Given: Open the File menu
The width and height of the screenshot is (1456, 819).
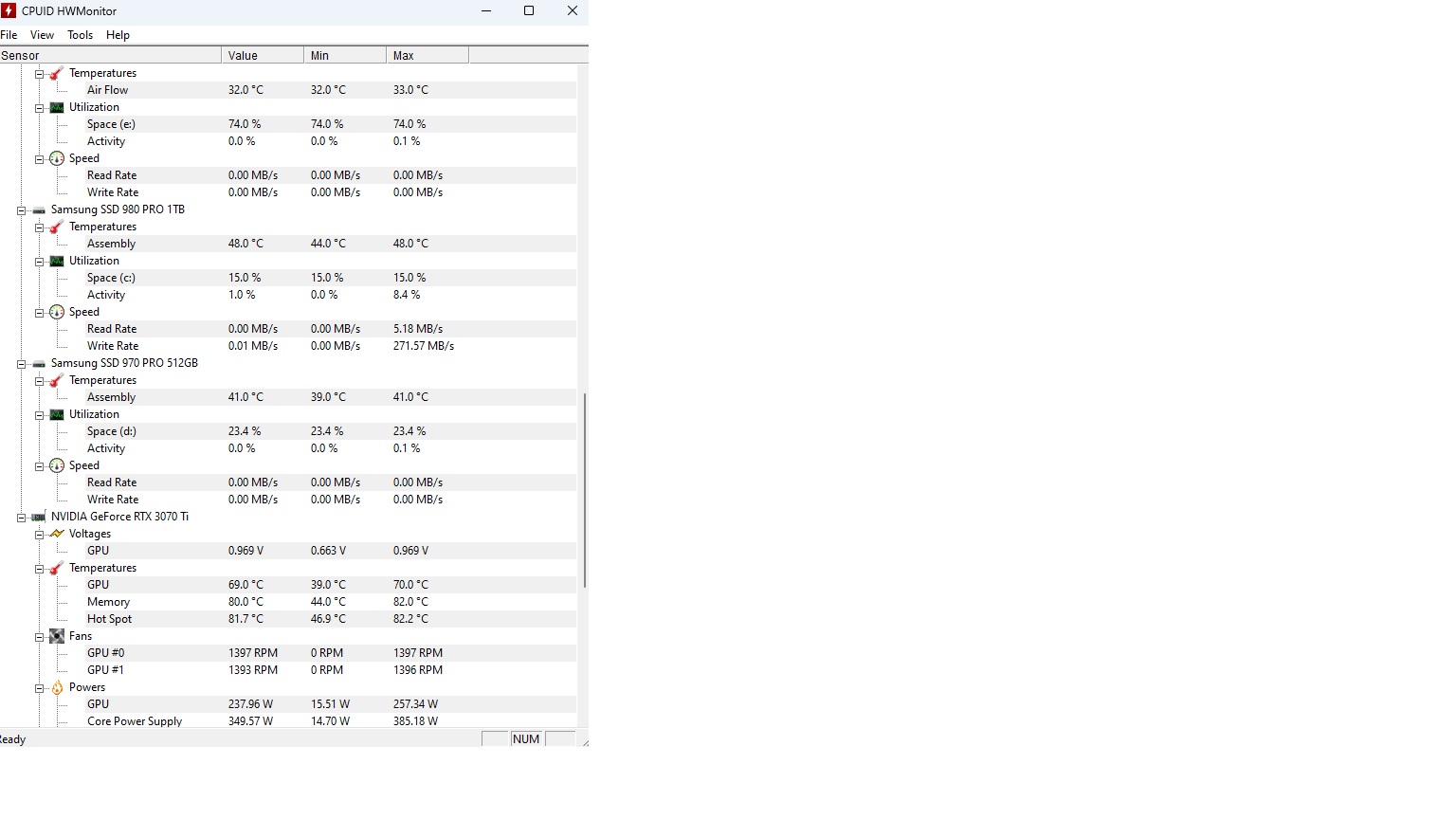Looking at the screenshot, I should [9, 35].
